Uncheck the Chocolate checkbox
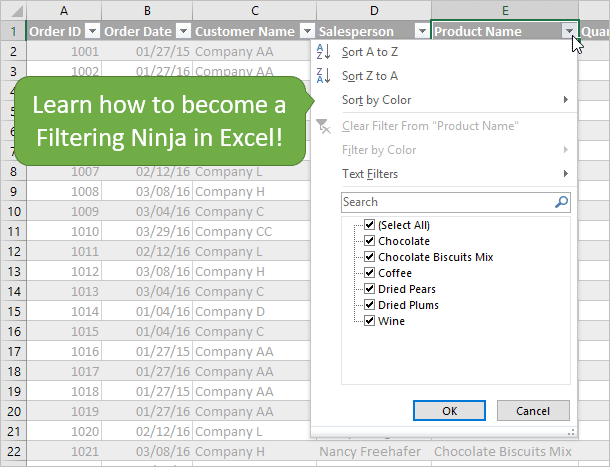 [370, 241]
